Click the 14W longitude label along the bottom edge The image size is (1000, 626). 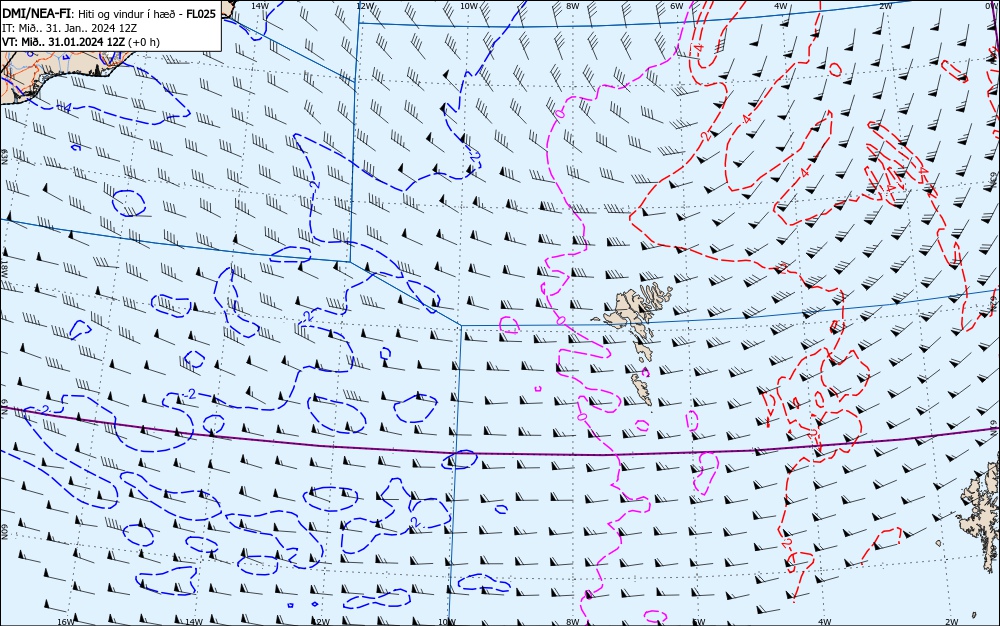tap(193, 622)
